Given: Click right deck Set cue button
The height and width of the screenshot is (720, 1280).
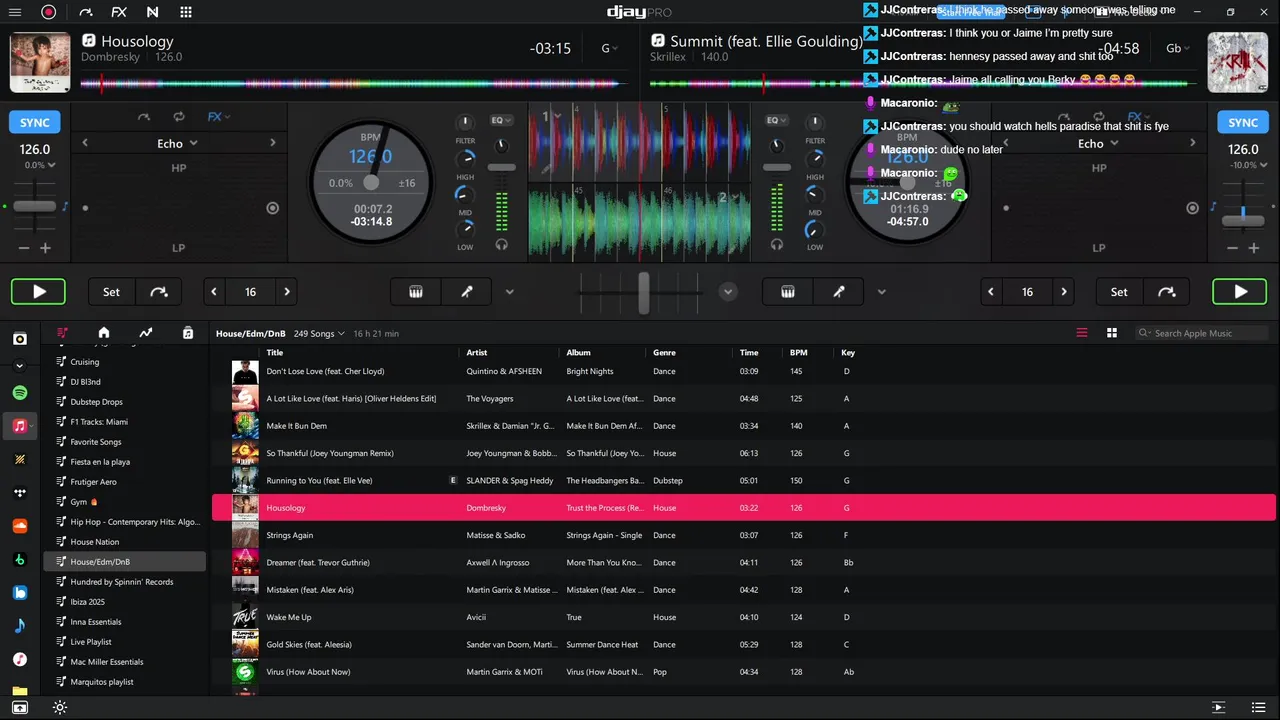Looking at the screenshot, I should click(x=1119, y=292).
